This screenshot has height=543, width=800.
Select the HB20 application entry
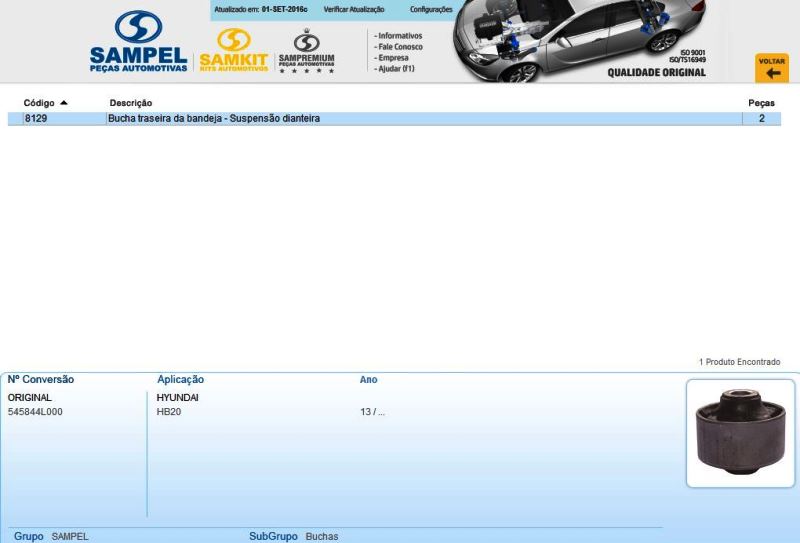(169, 412)
